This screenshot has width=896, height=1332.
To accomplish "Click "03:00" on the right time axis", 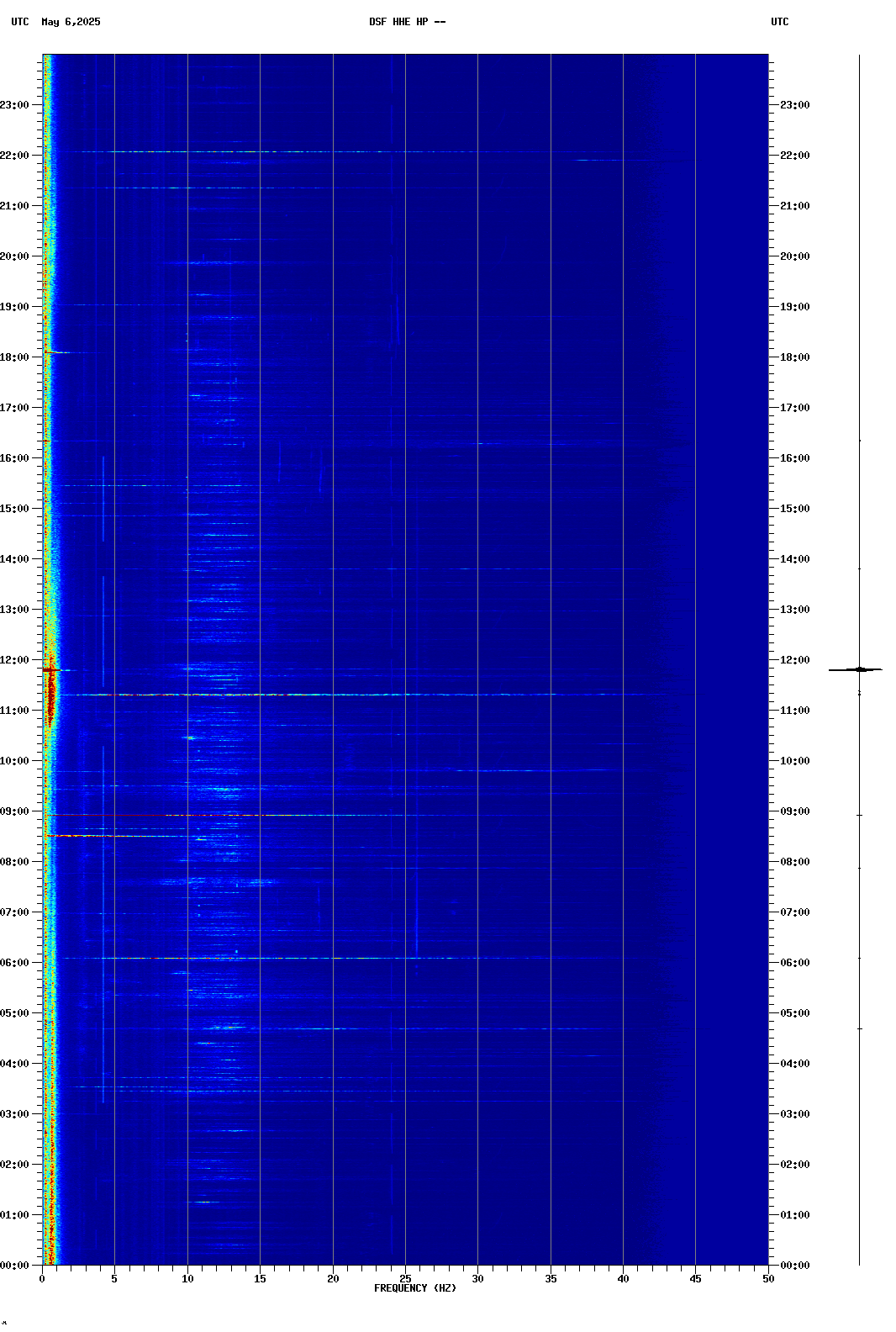I will point(795,1114).
